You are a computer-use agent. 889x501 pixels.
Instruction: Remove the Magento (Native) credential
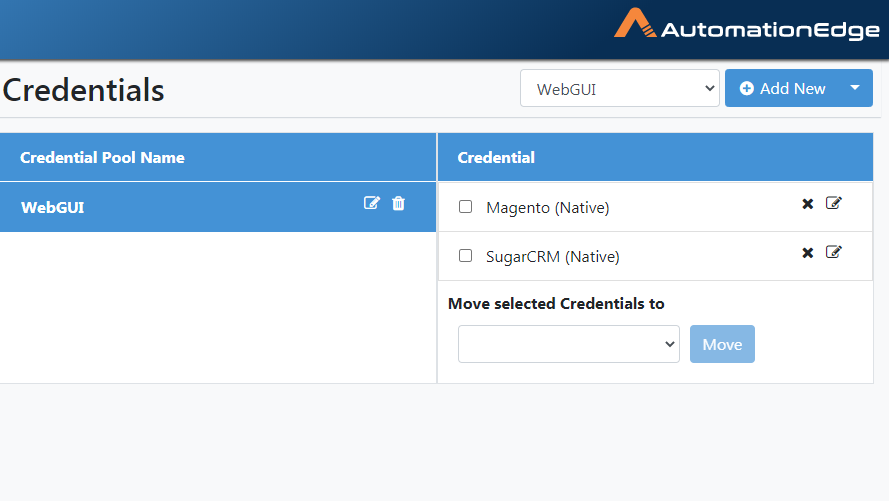[808, 203]
